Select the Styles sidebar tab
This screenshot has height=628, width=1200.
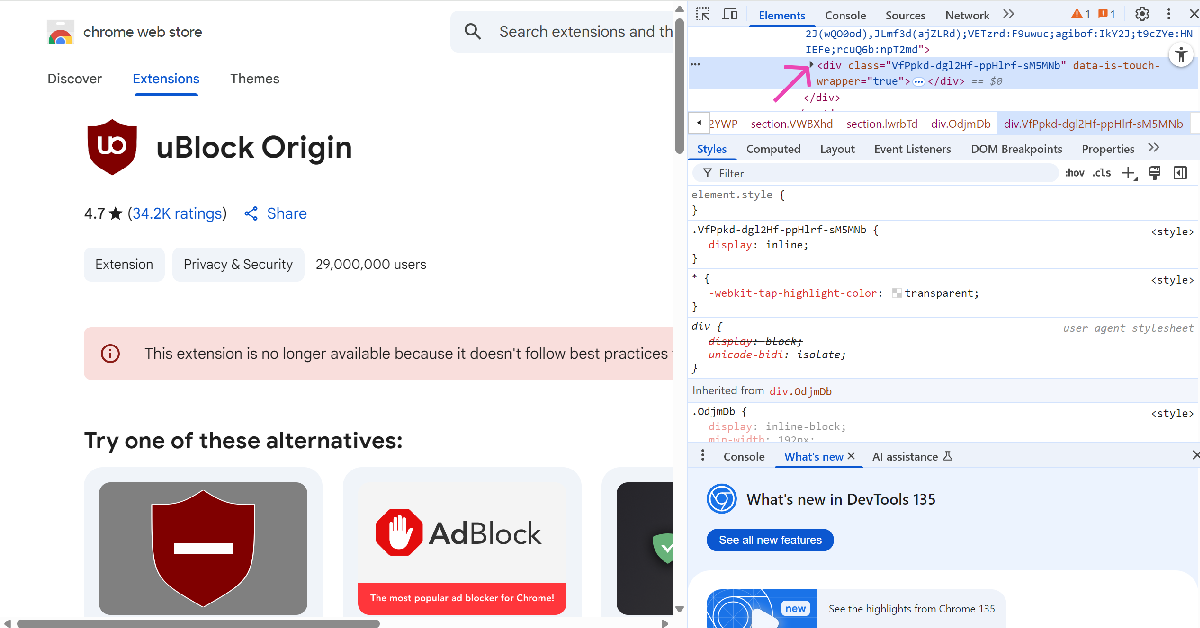[712, 149]
